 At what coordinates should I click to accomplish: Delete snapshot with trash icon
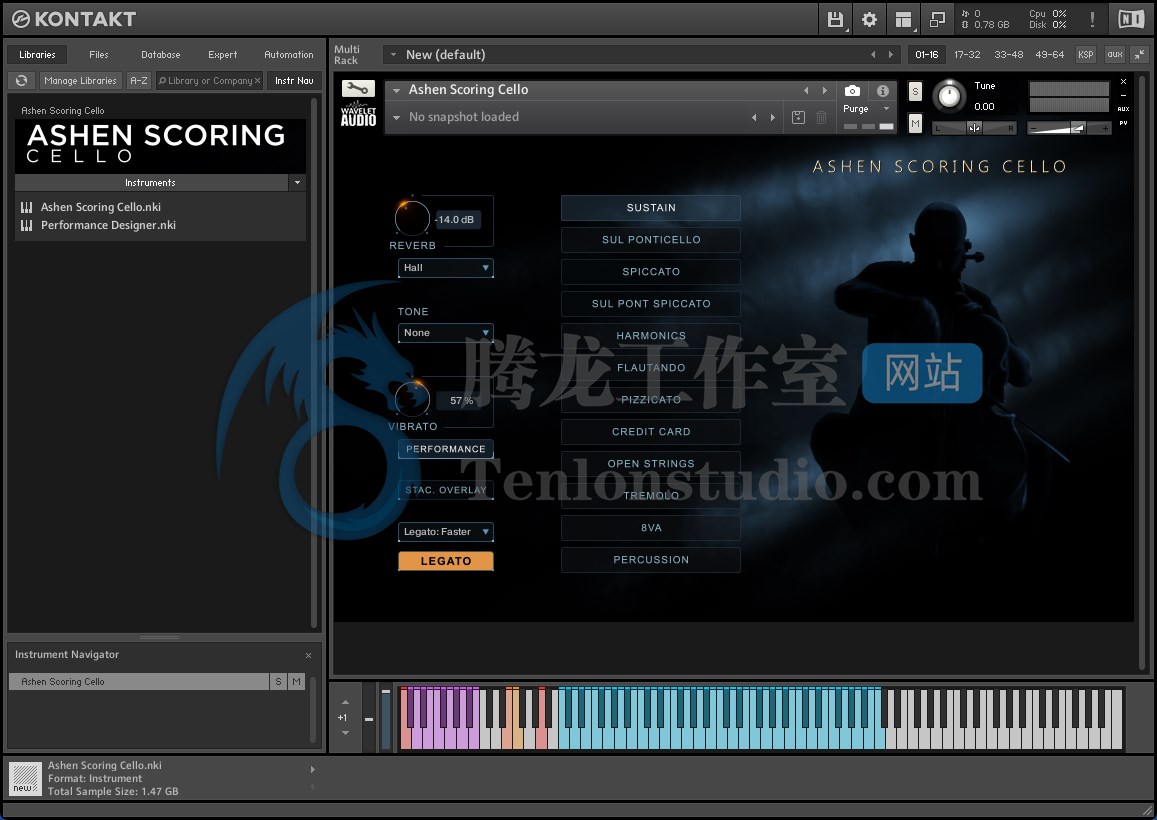click(821, 117)
